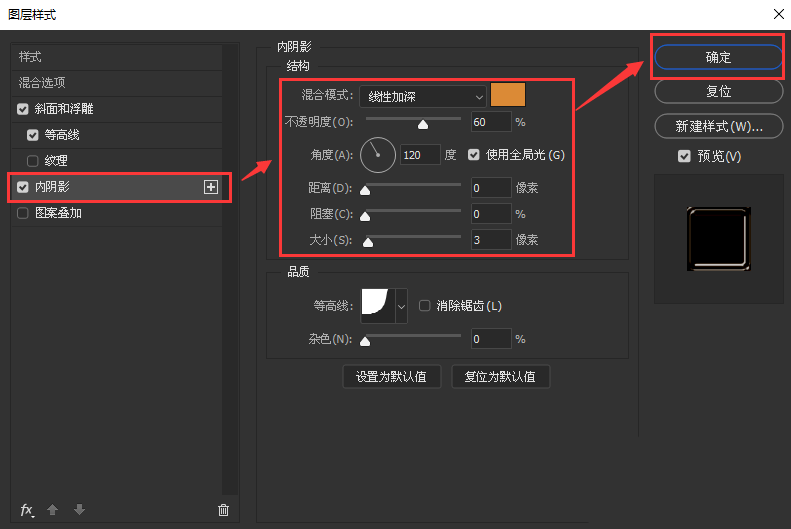Focus the 杂色 percent value field
Image resolution: width=791 pixels, height=529 pixels.
[x=491, y=339]
